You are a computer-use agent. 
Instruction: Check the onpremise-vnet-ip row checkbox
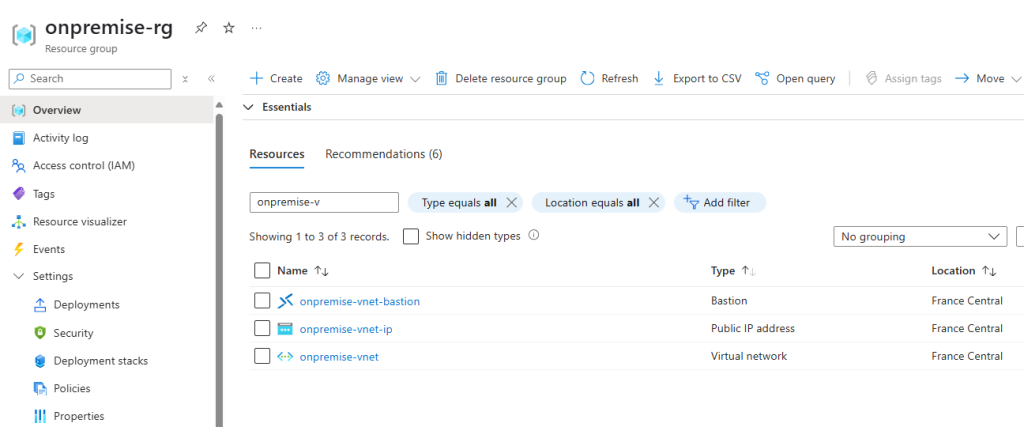click(x=262, y=328)
